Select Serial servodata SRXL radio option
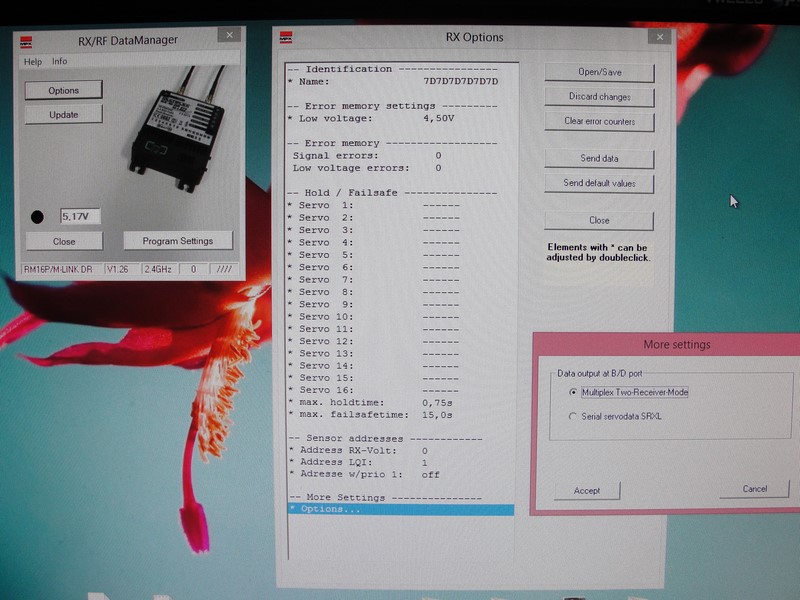 pos(572,416)
